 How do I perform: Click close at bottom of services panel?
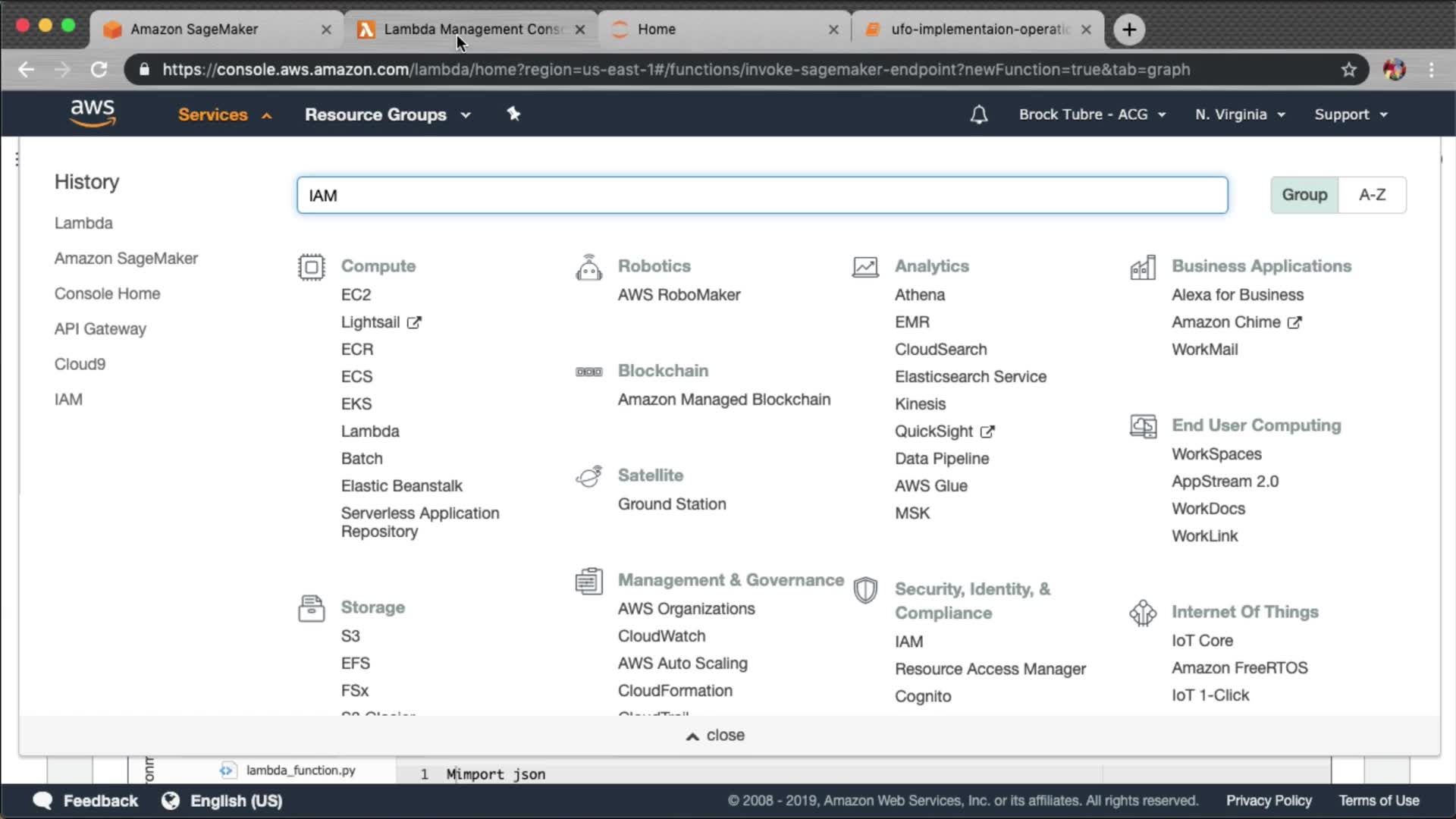[x=716, y=735]
